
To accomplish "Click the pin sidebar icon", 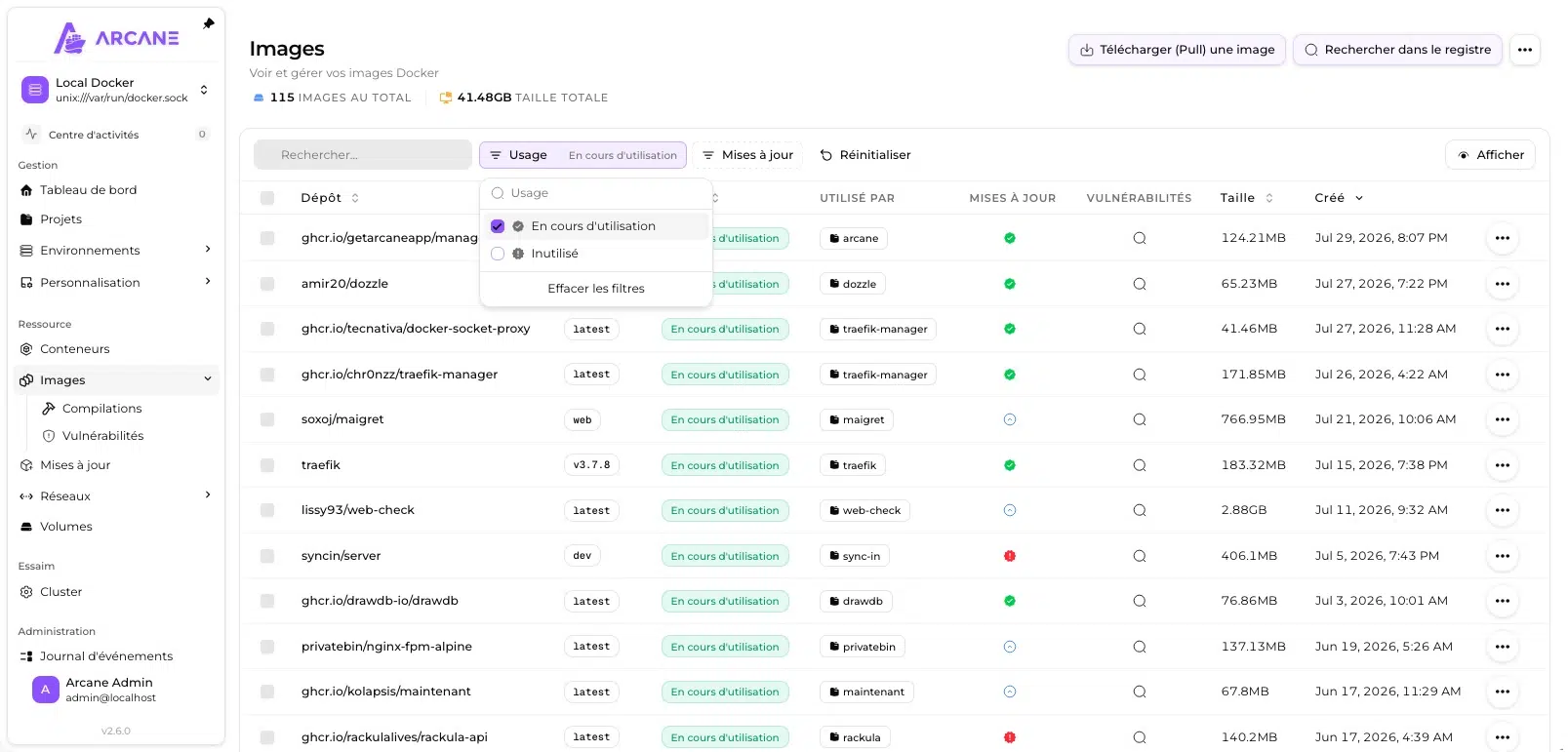I will [208, 23].
